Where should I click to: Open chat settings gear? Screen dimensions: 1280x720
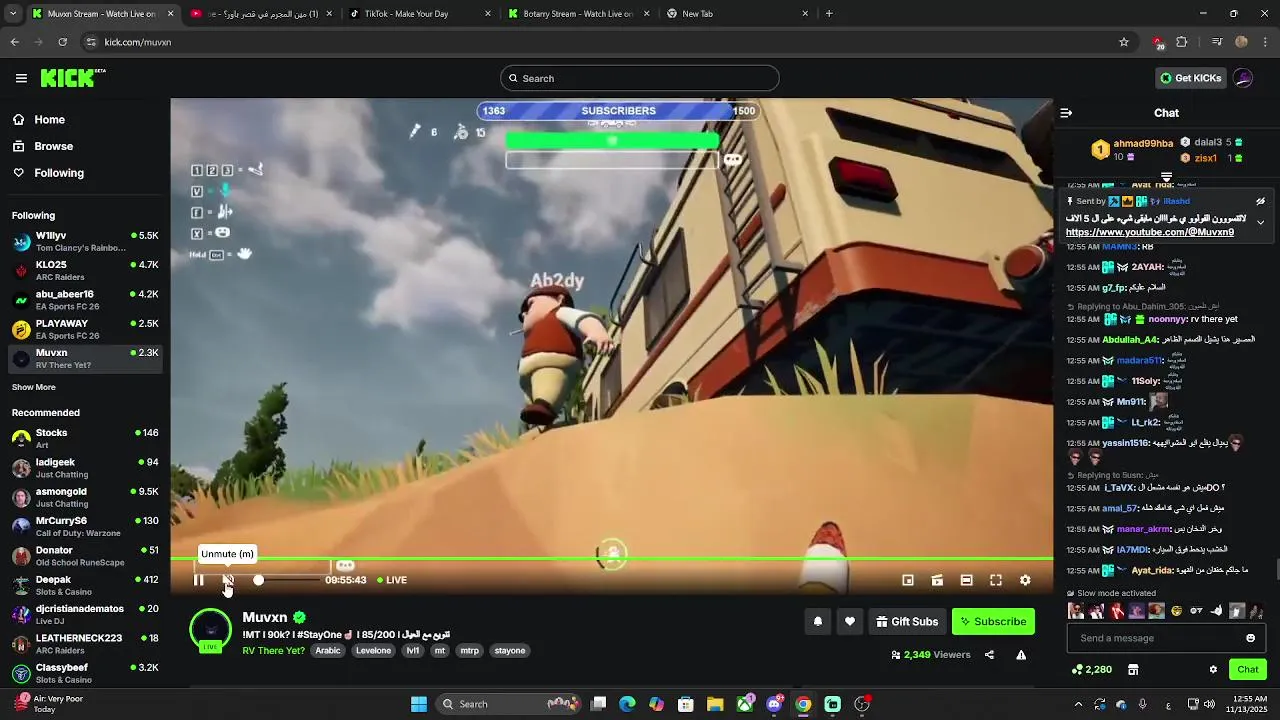click(1213, 670)
